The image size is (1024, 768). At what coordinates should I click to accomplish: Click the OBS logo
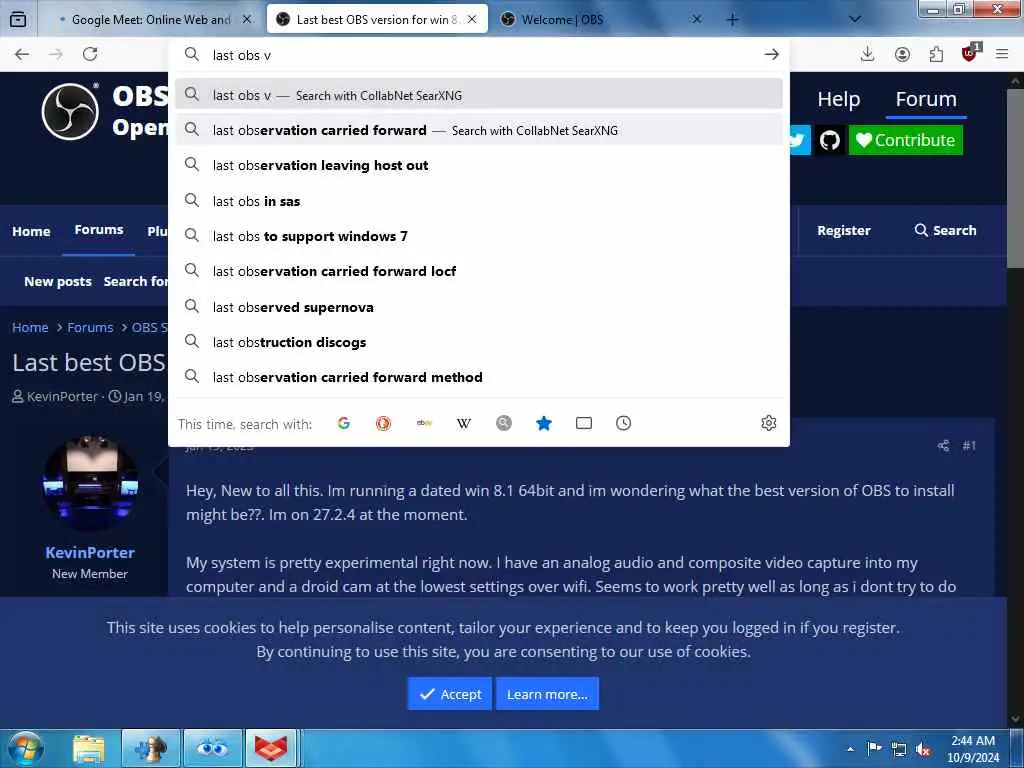[x=71, y=112]
